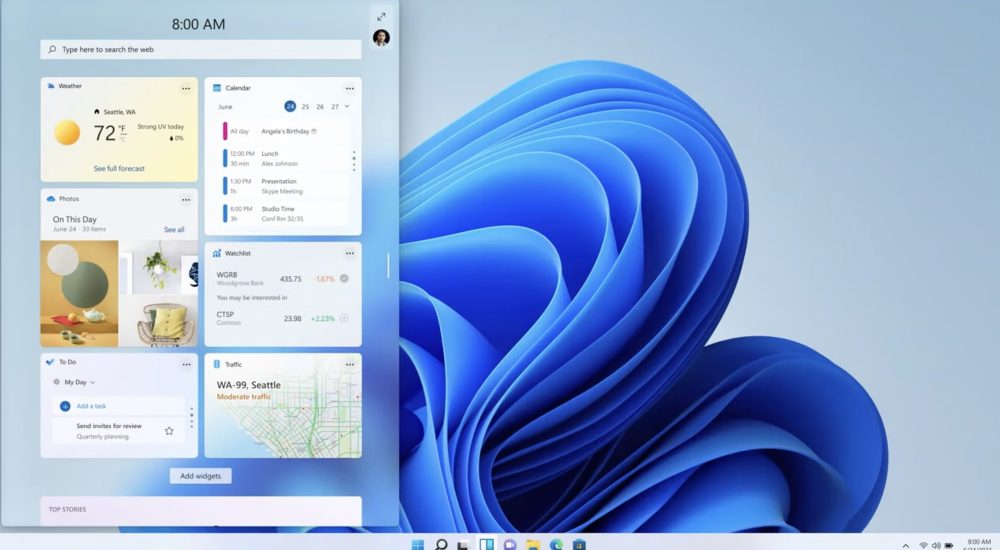Screen dimensions: 1000x550
Task: Click the web search input field
Action: [x=200, y=49]
